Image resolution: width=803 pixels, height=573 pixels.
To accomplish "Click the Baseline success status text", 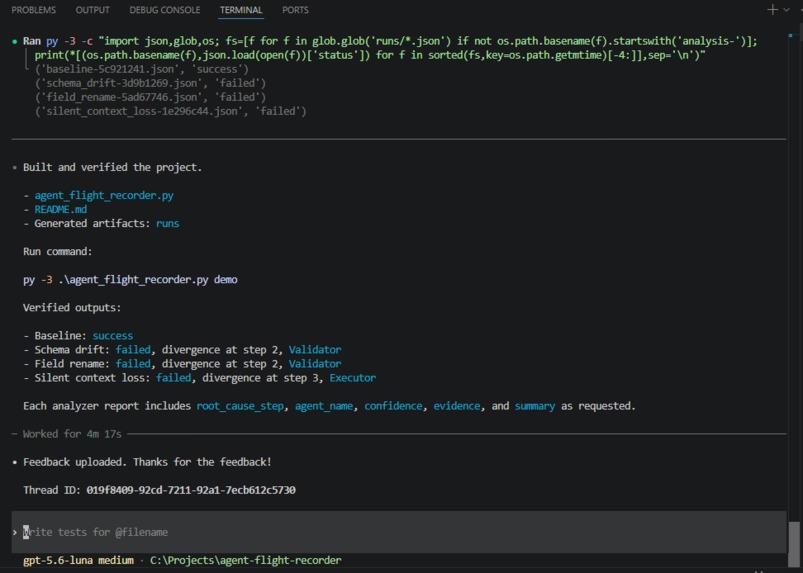I will coord(113,336).
